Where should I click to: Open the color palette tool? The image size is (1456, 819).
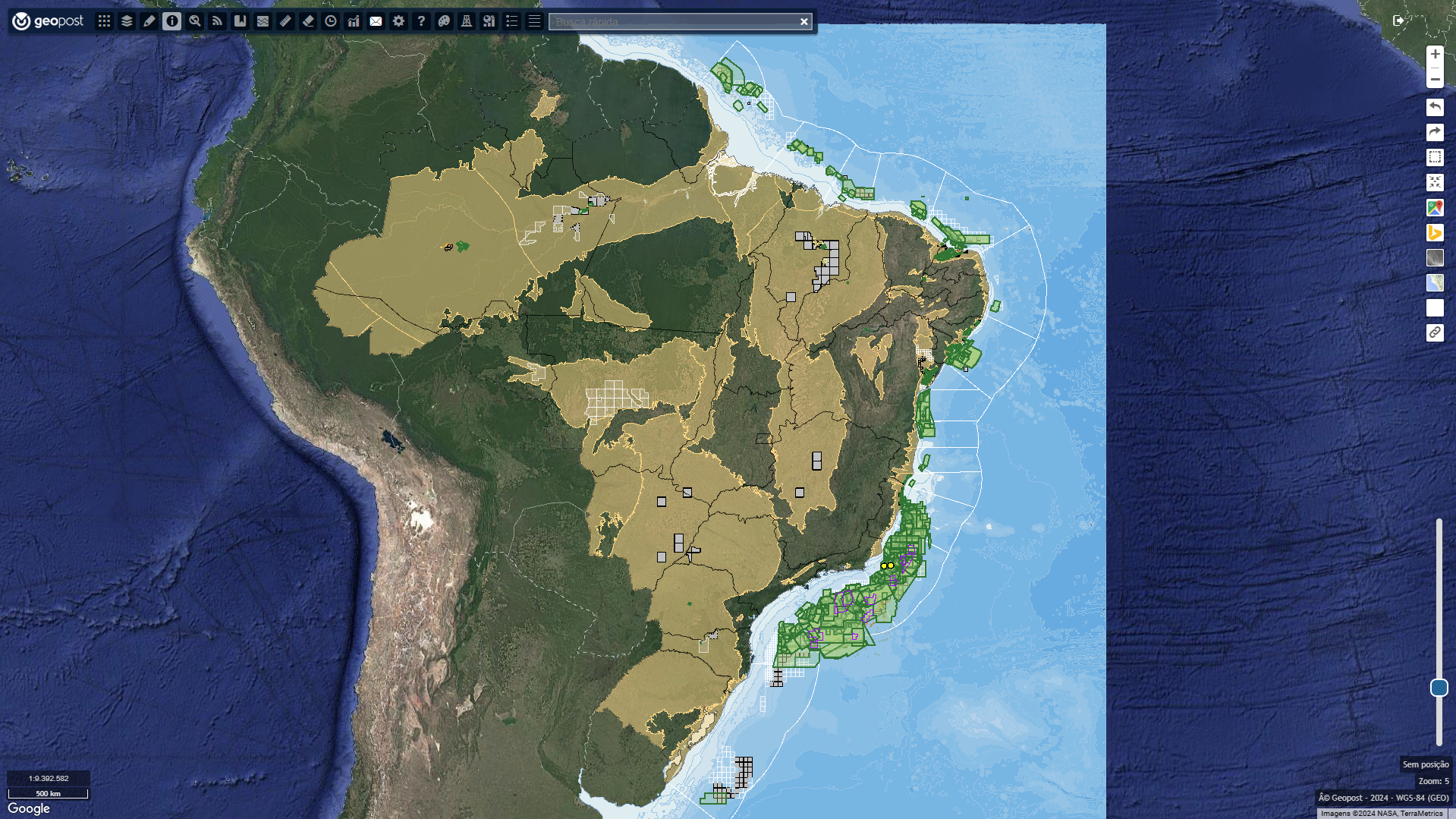click(444, 21)
